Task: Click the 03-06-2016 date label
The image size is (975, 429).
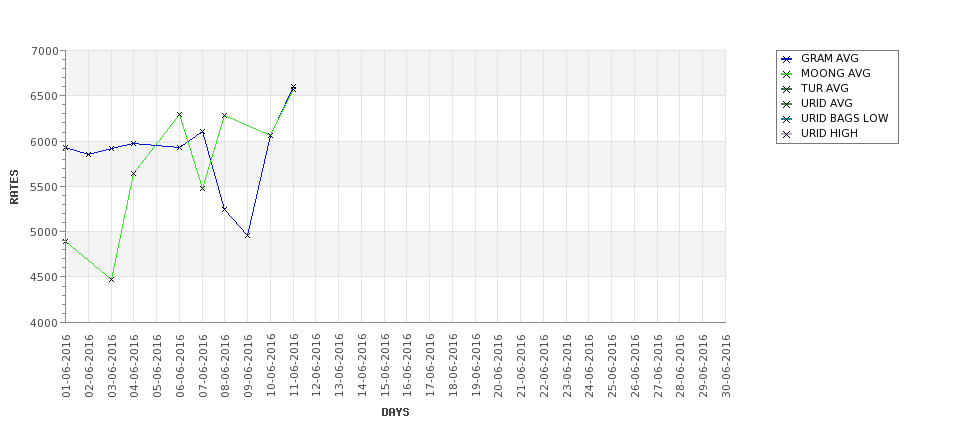Action: tap(111, 366)
